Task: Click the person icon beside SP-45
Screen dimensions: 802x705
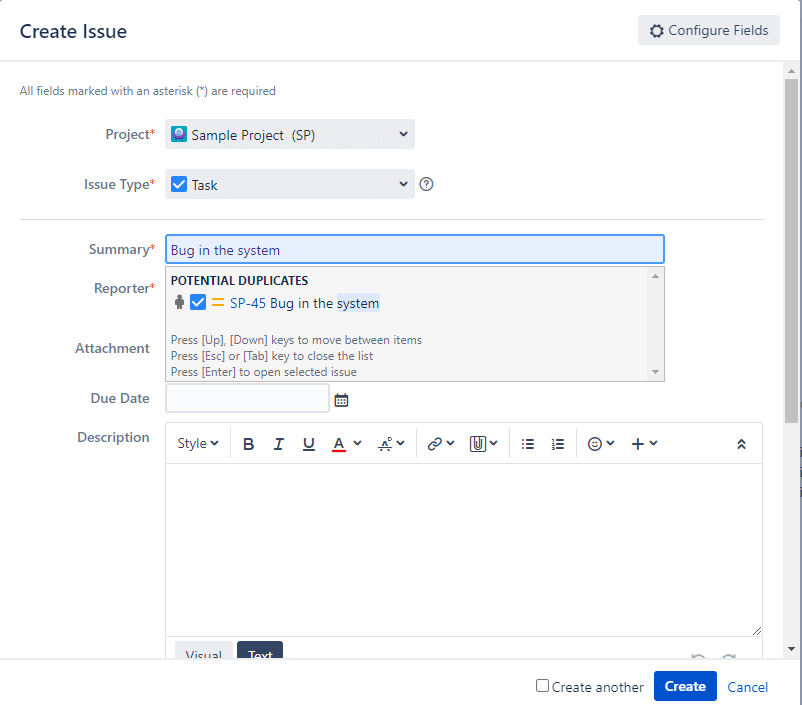Action: click(x=179, y=302)
